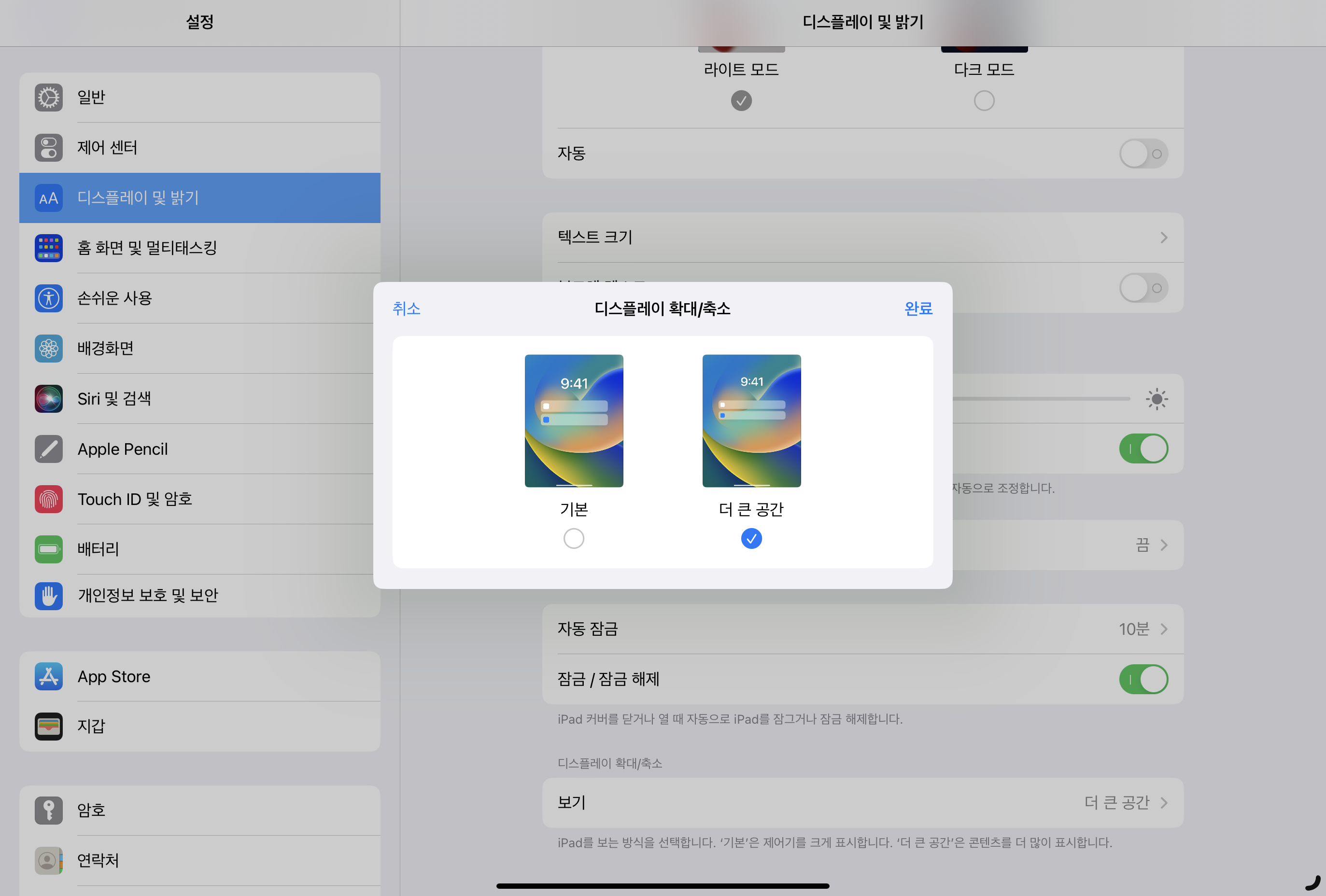Image resolution: width=1326 pixels, height=896 pixels.
Task: Select the 기본 radio button
Action: pyautogui.click(x=573, y=538)
